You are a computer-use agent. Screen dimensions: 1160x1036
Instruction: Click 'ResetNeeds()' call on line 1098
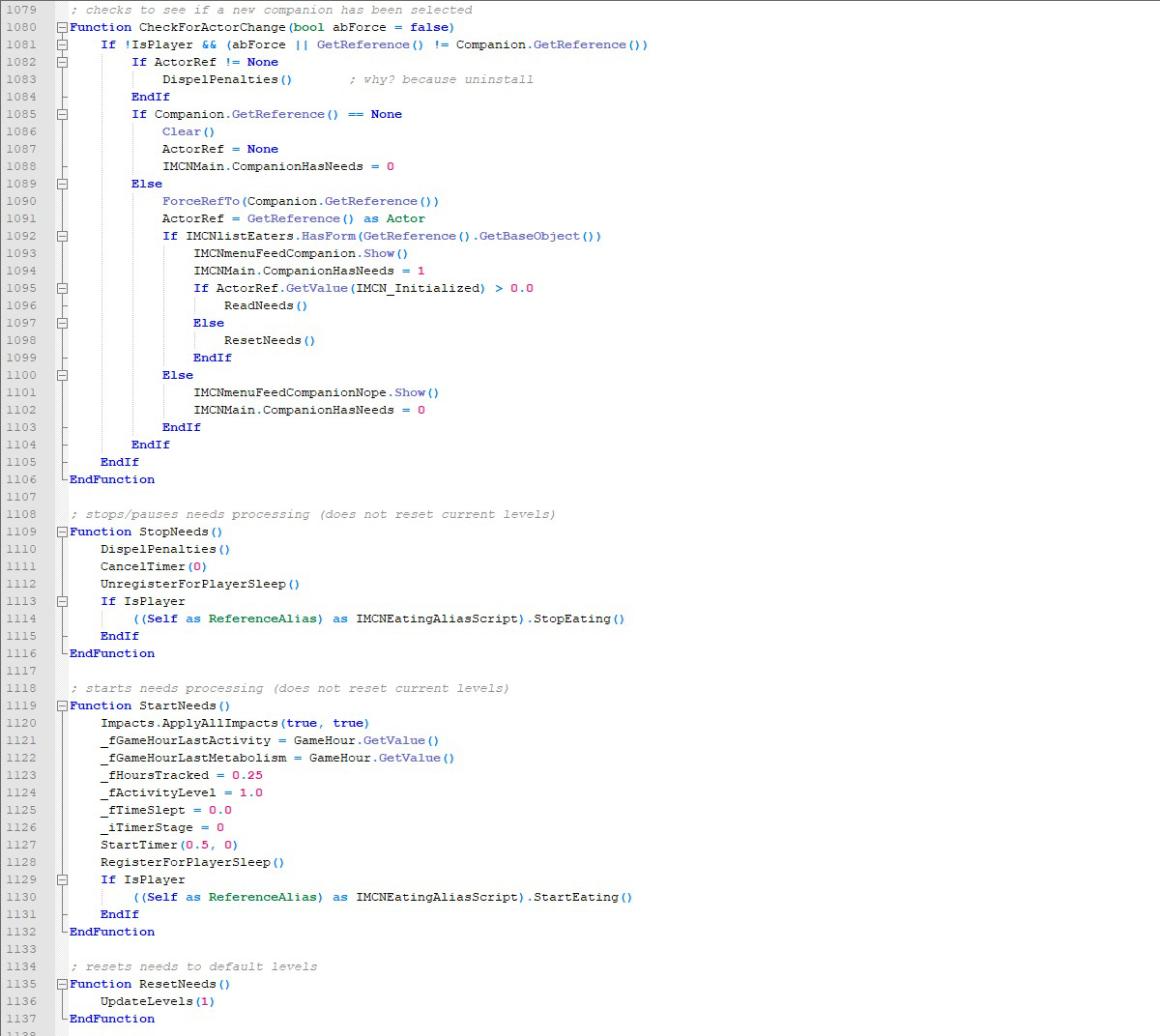[270, 340]
